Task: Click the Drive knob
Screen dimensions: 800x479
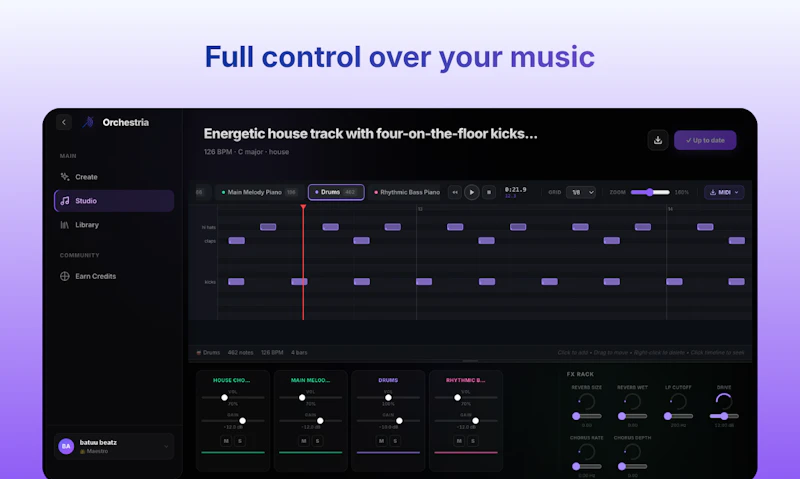Action: point(724,402)
